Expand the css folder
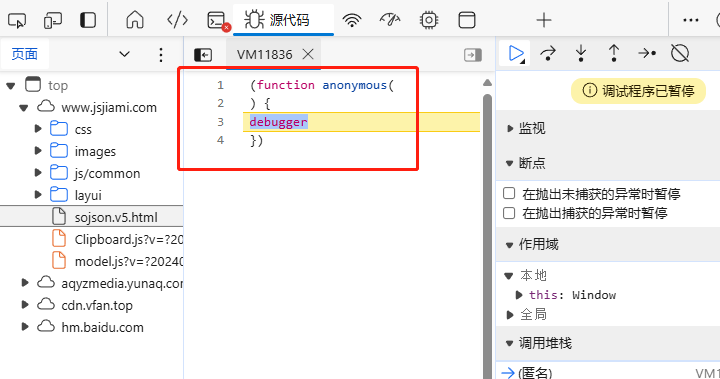Image resolution: width=720 pixels, height=379 pixels. click(38, 129)
